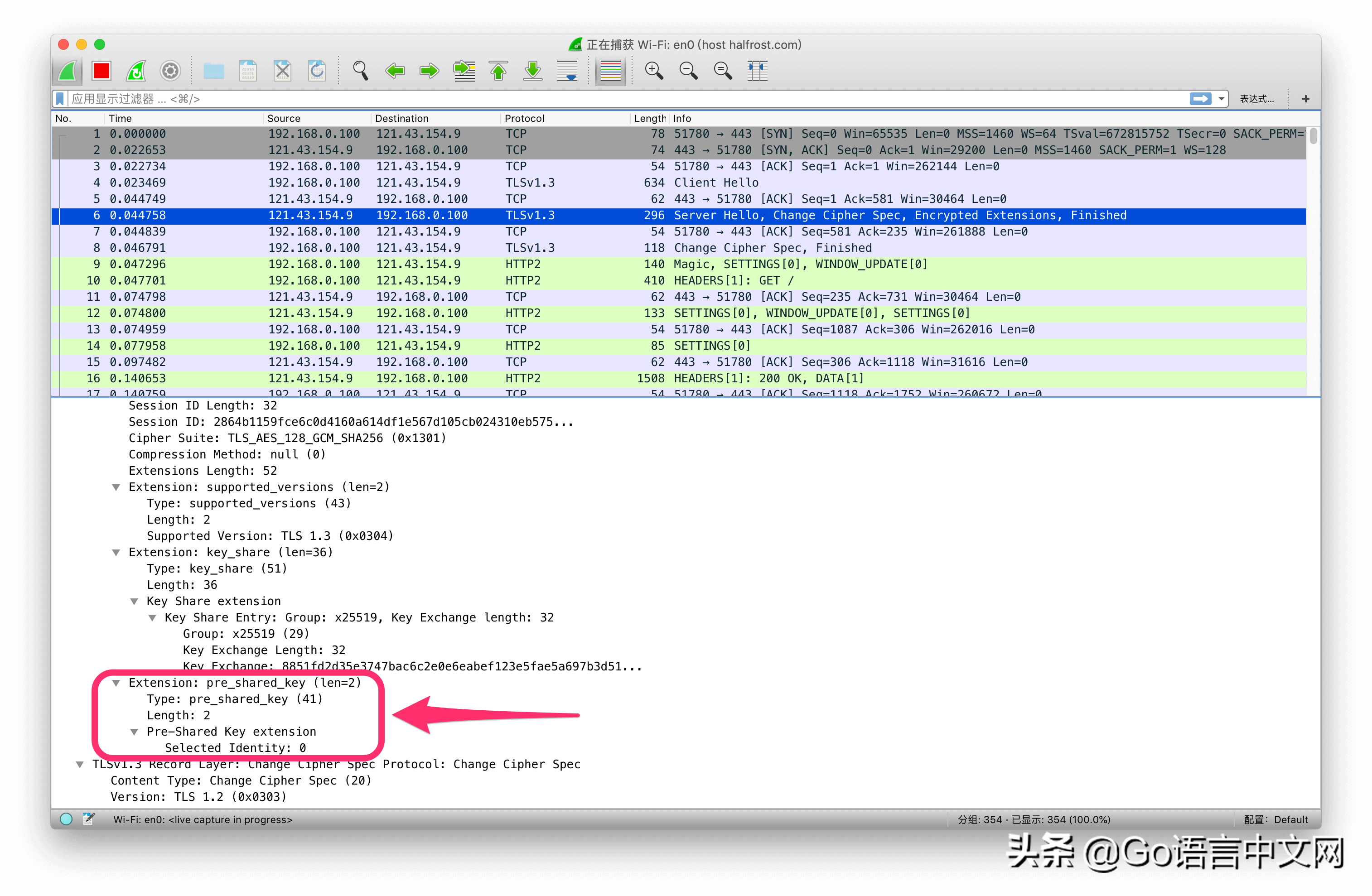Add a filter button with plus

click(x=1306, y=99)
